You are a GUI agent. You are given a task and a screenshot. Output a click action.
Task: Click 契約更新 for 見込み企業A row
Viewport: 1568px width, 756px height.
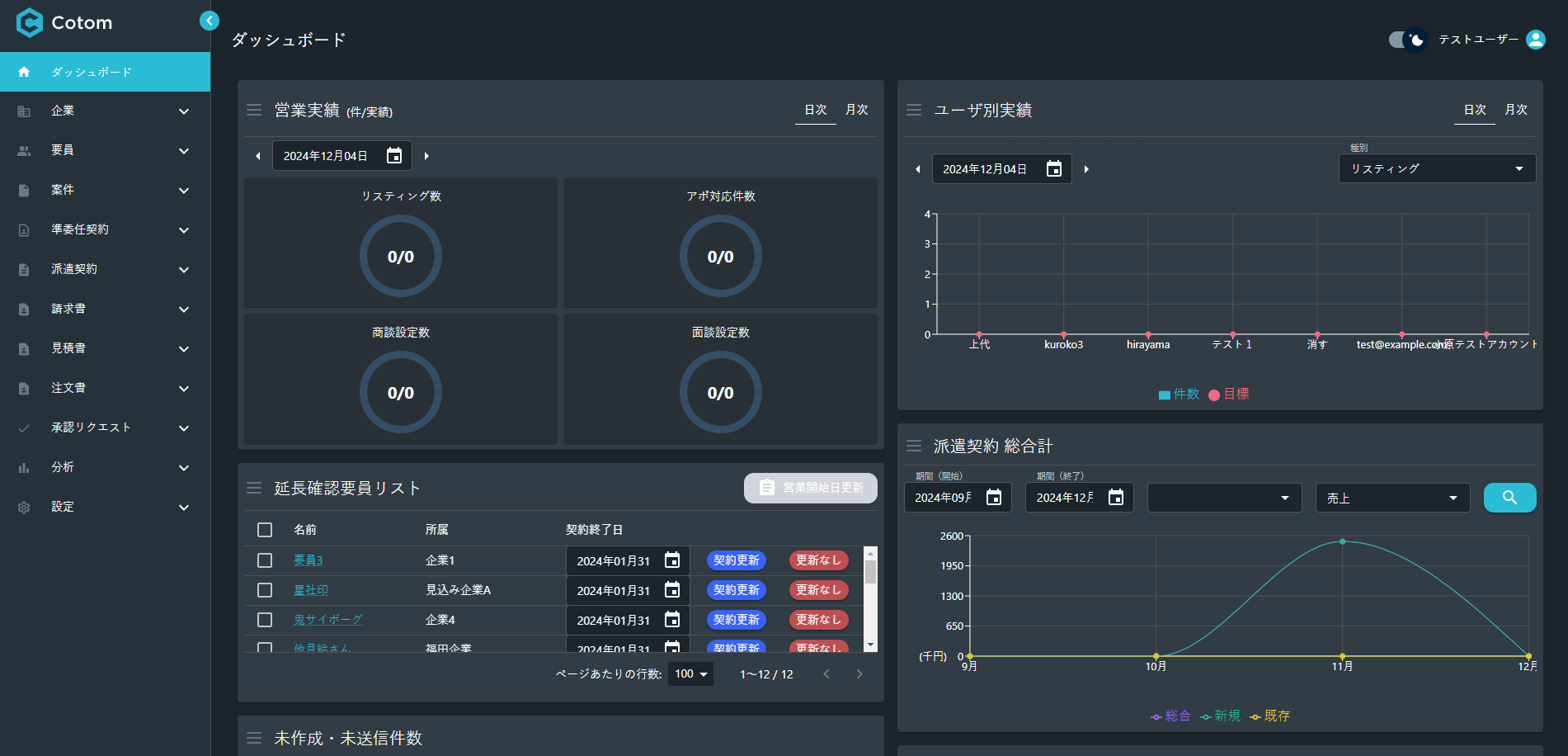736,590
